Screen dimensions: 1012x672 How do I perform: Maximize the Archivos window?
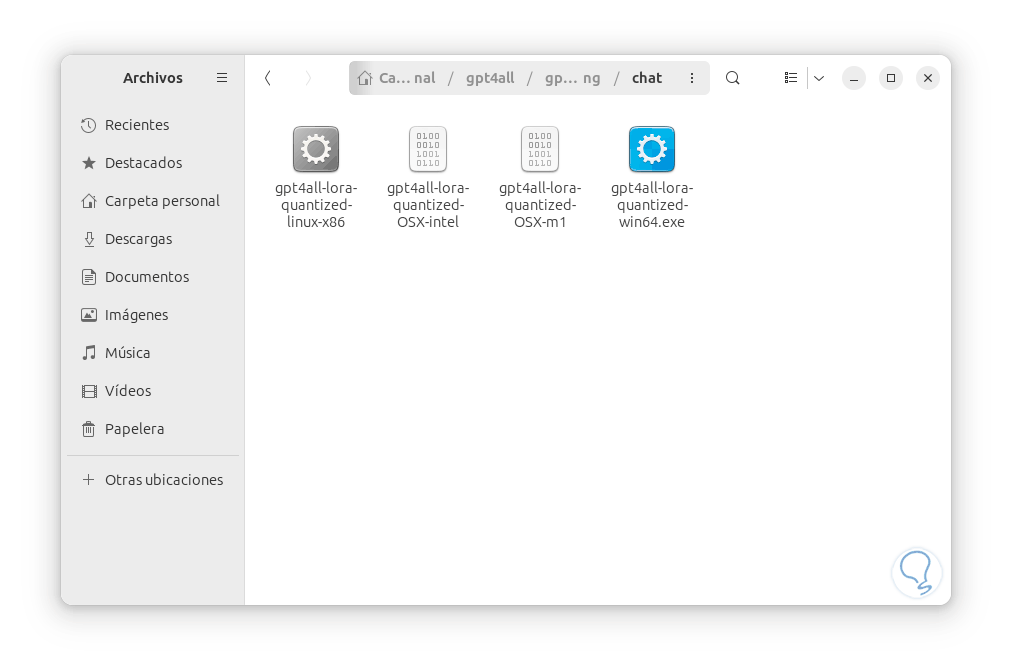891,78
